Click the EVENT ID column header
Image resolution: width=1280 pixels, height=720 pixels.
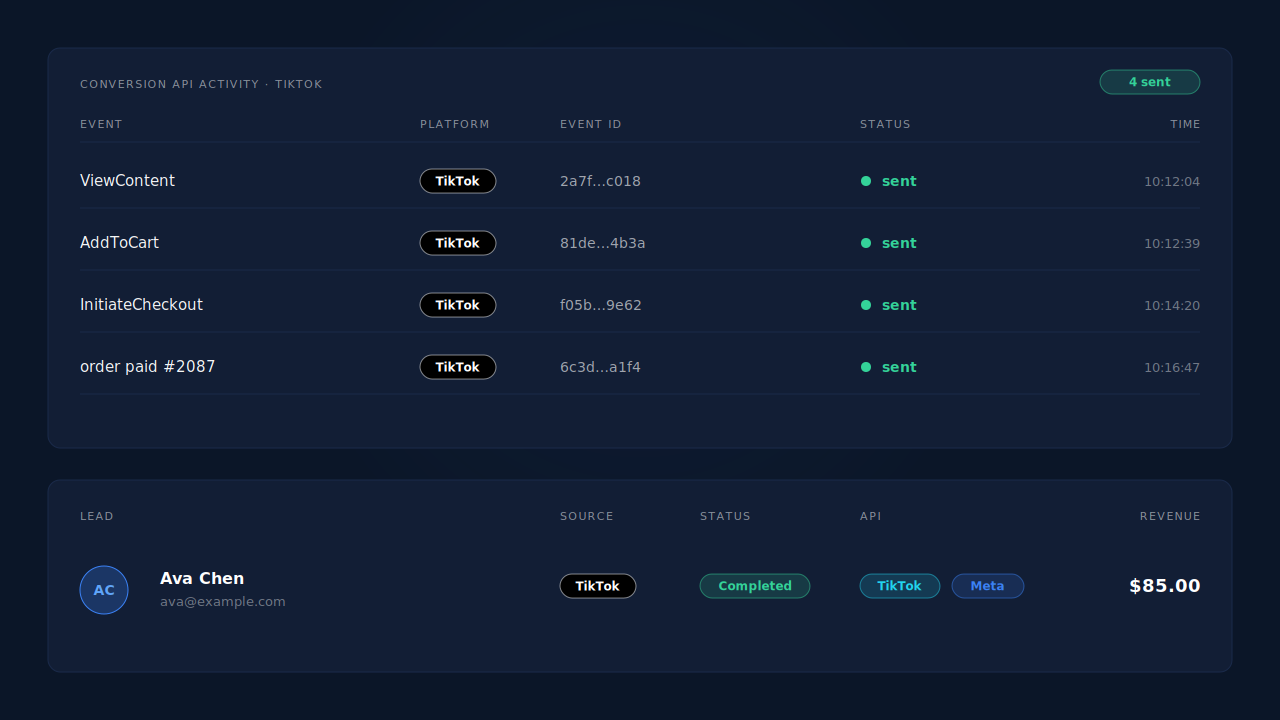[x=591, y=125]
